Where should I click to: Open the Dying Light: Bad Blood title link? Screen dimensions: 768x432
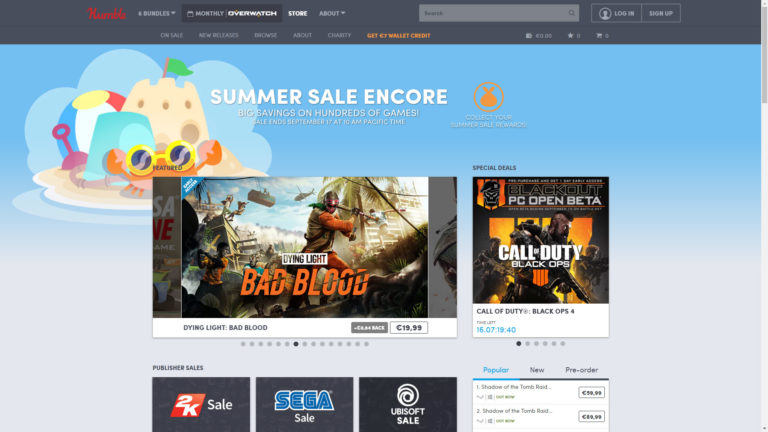pos(225,327)
